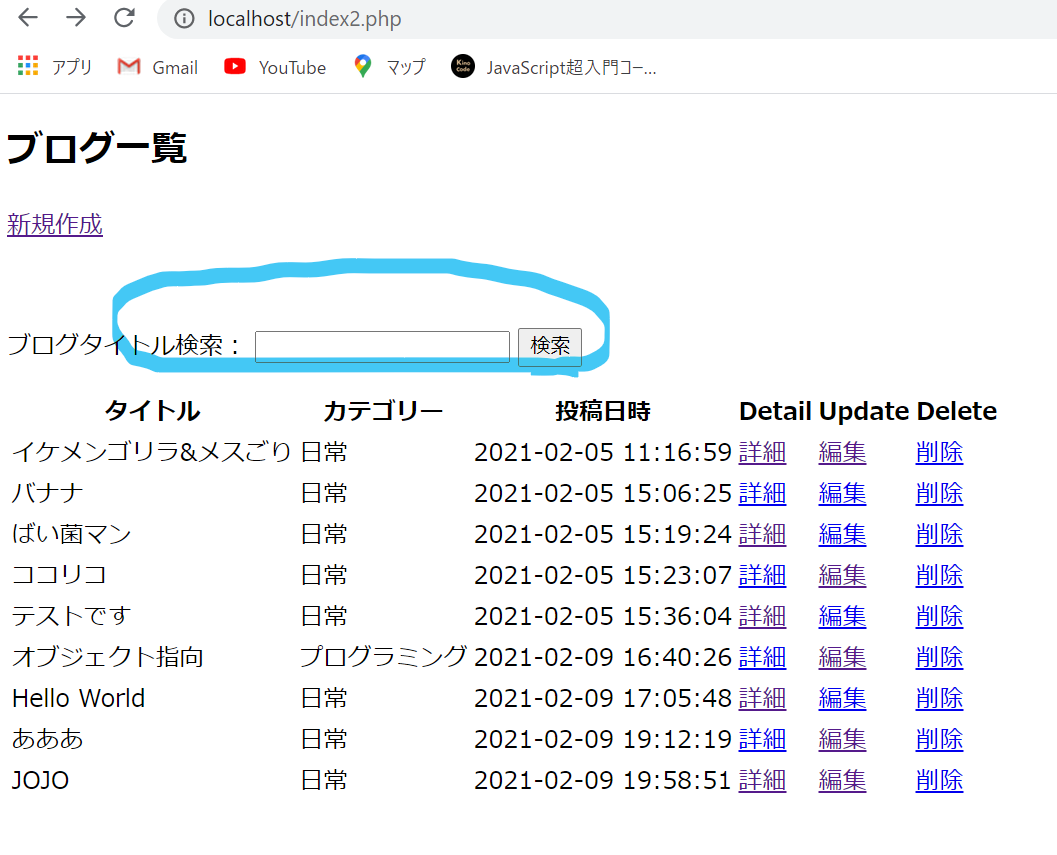Open the Google Maps bookmark

coord(390,67)
